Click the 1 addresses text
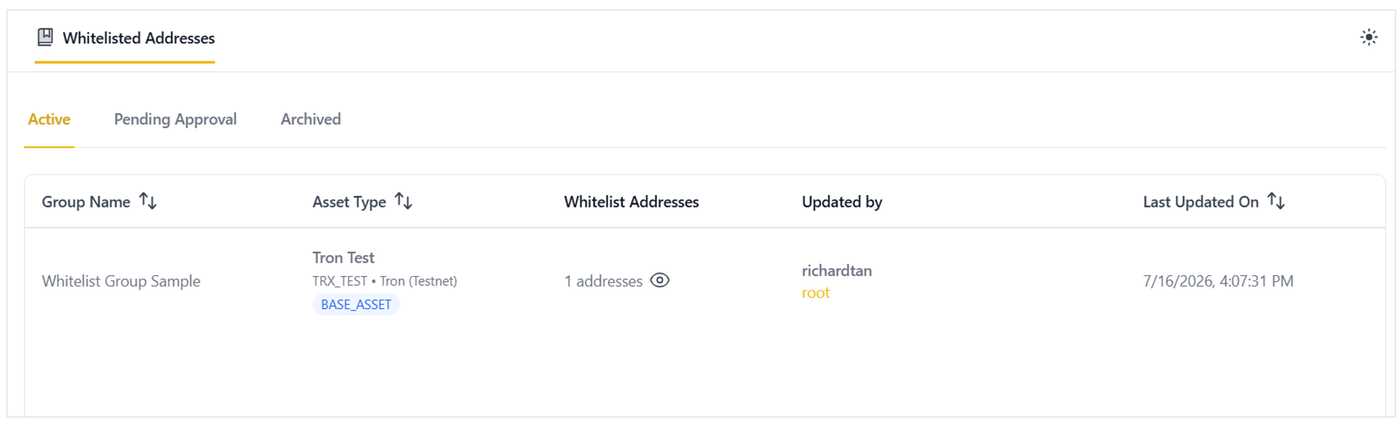This screenshot has height=426, width=1400. [603, 281]
